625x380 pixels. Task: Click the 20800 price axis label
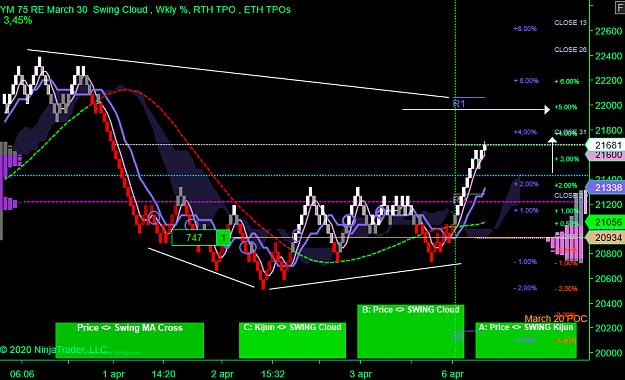coord(608,254)
